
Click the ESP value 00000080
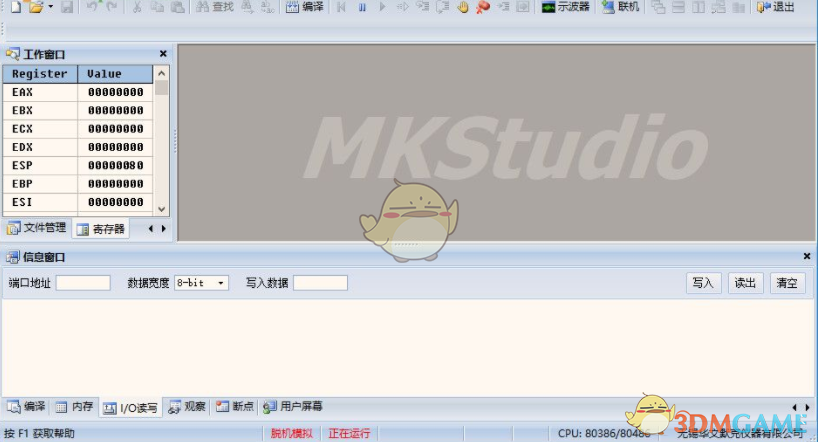[115, 165]
